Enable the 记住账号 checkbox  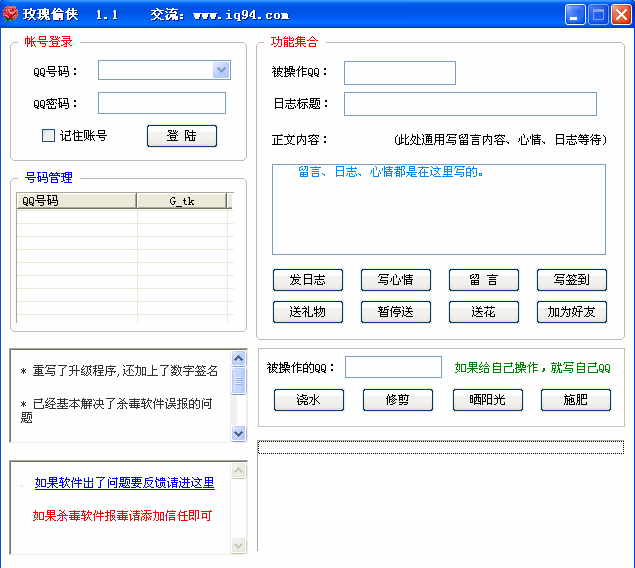48,136
